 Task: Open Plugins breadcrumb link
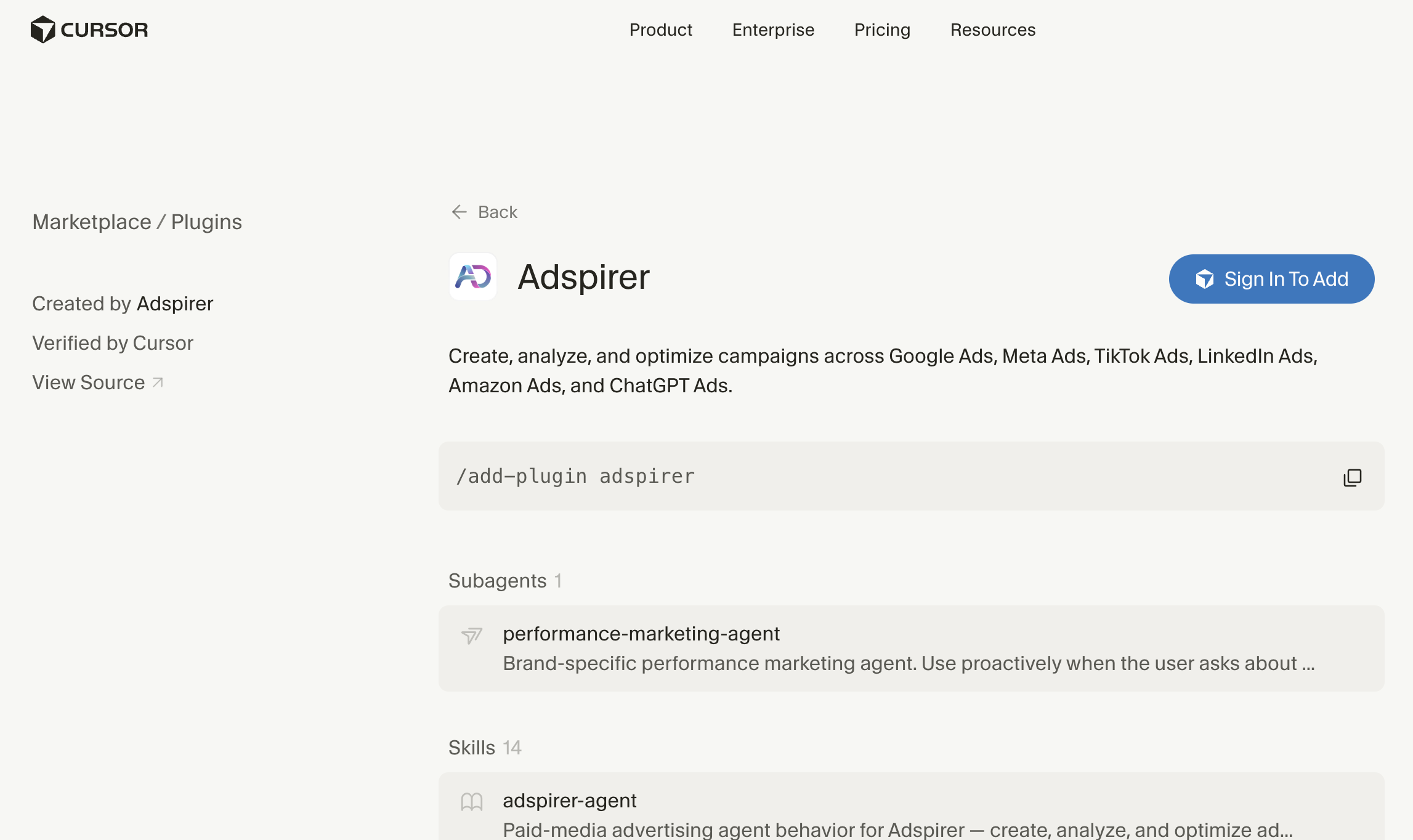click(x=206, y=222)
